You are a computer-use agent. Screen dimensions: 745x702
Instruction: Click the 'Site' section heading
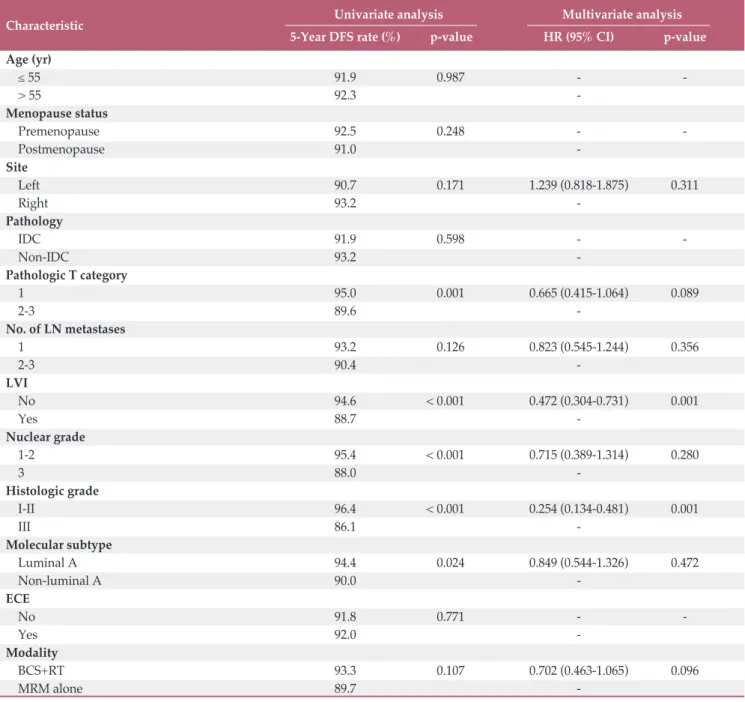point(17,167)
